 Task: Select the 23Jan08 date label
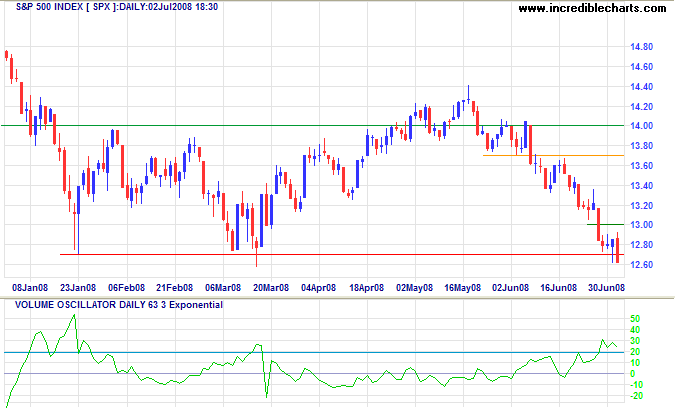tap(78, 288)
